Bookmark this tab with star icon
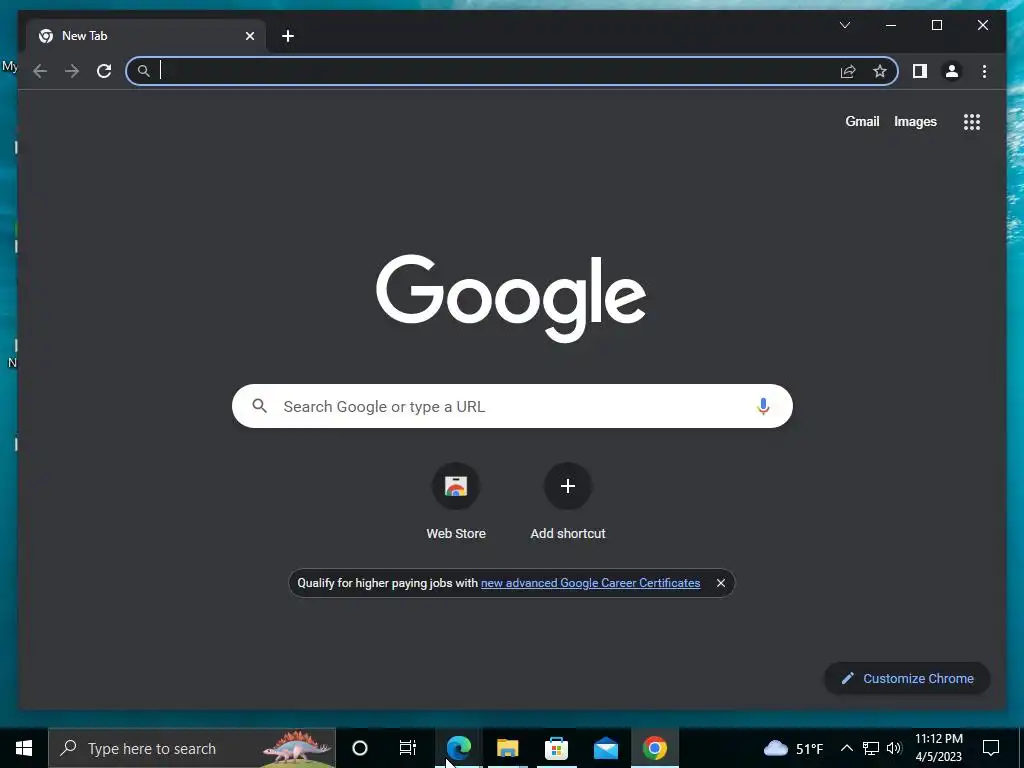This screenshot has width=1024, height=768. tap(880, 71)
